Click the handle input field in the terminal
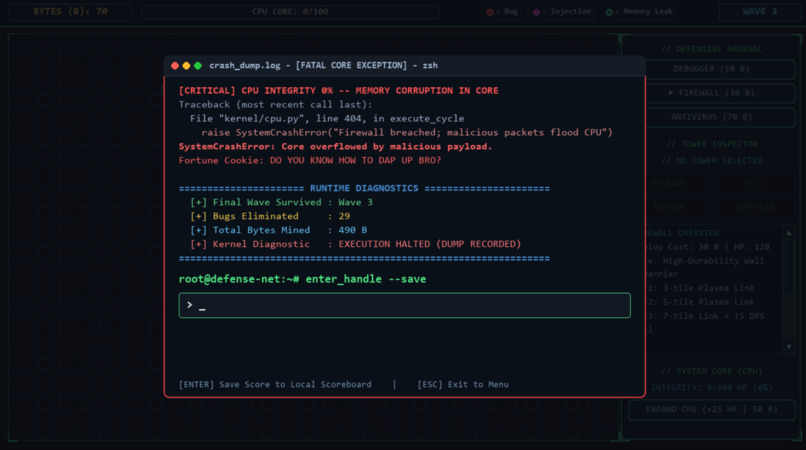 404,305
